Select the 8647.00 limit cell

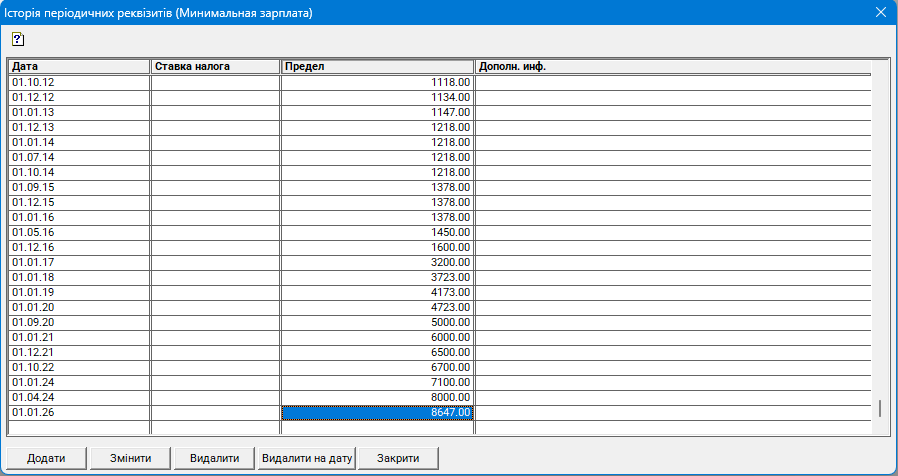376,412
